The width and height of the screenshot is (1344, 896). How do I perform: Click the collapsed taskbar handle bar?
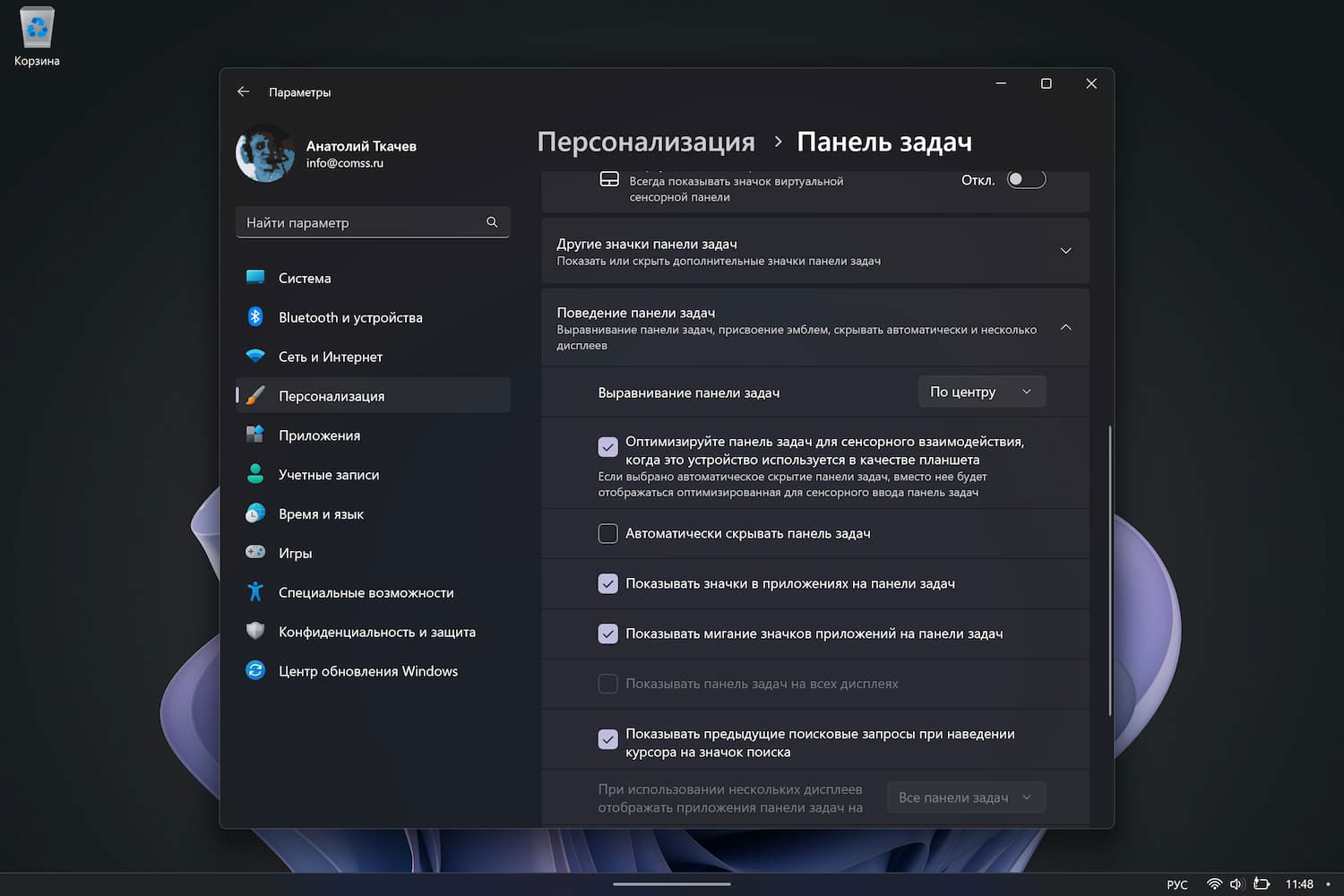tap(672, 884)
